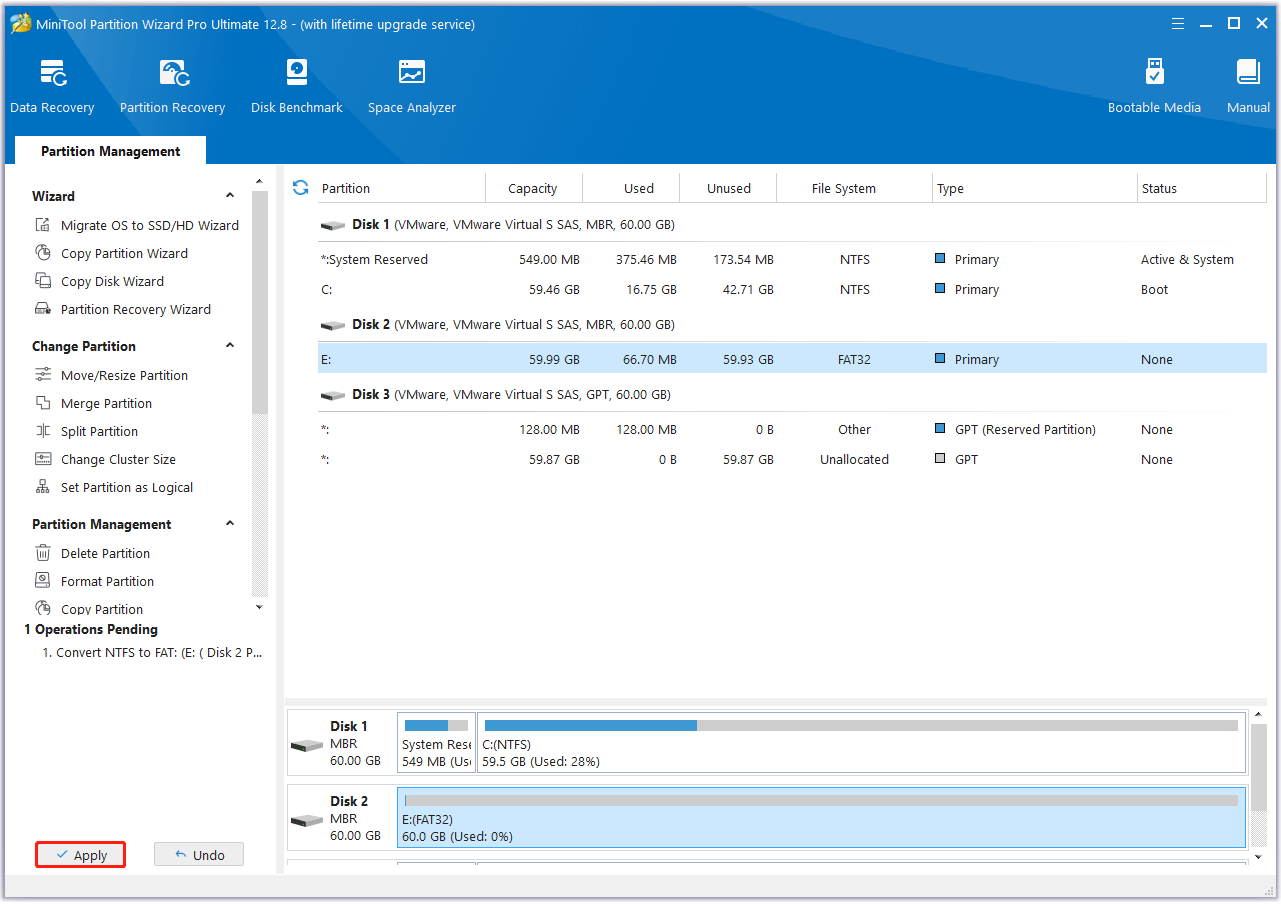This screenshot has height=904, width=1281.
Task: Apply the pending operations
Action: pyautogui.click(x=81, y=855)
